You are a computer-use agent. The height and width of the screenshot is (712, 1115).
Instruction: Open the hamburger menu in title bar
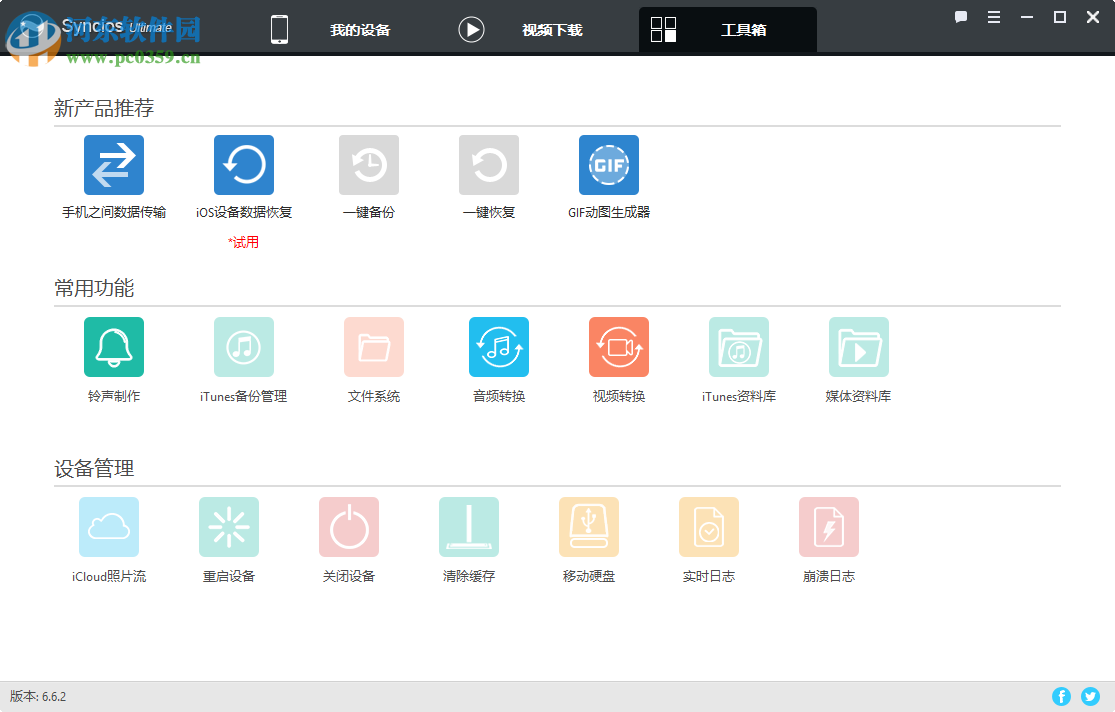[993, 17]
